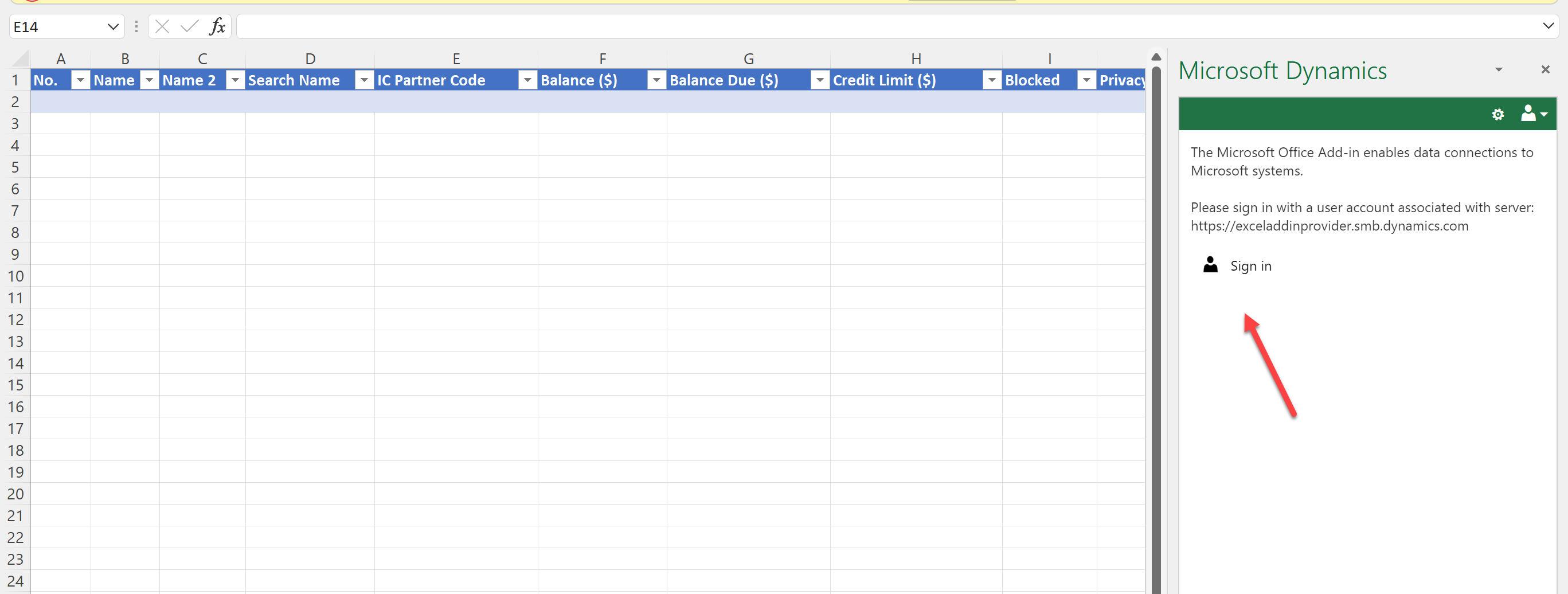The height and width of the screenshot is (594, 1568).
Task: Select the column D header
Action: coord(310,58)
